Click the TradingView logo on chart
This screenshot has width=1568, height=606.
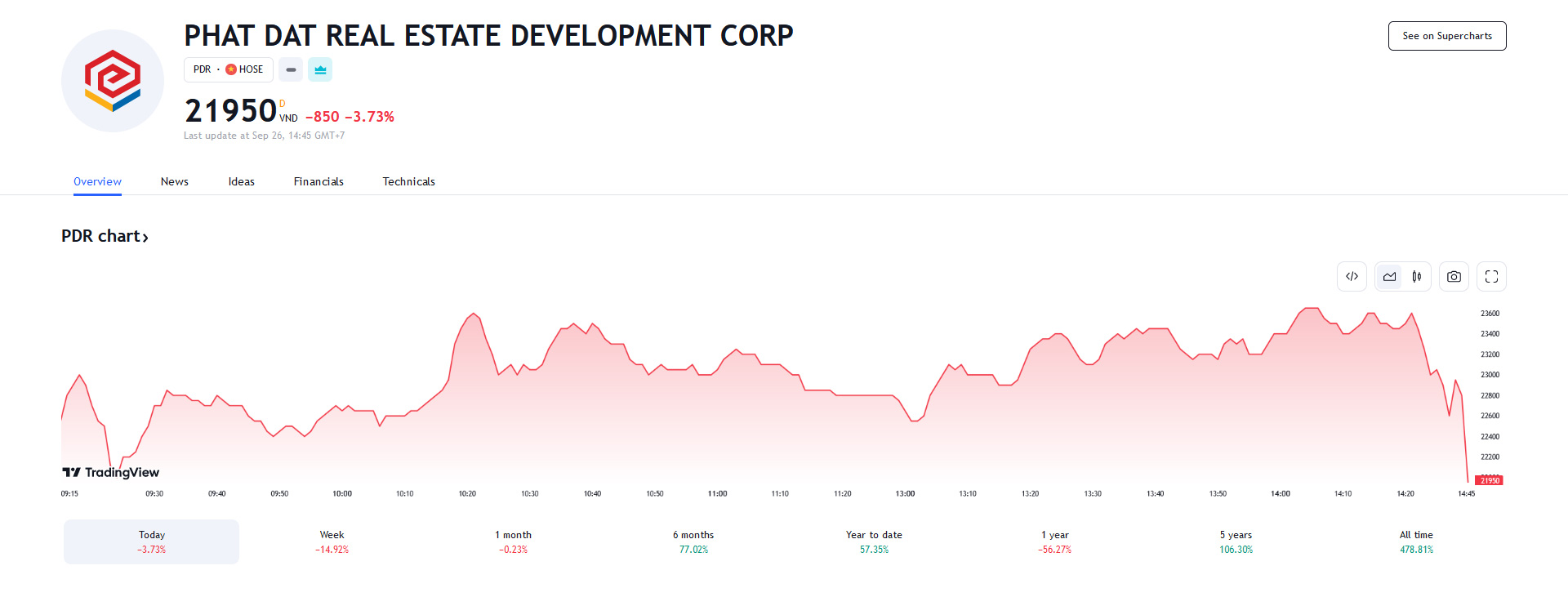(111, 472)
